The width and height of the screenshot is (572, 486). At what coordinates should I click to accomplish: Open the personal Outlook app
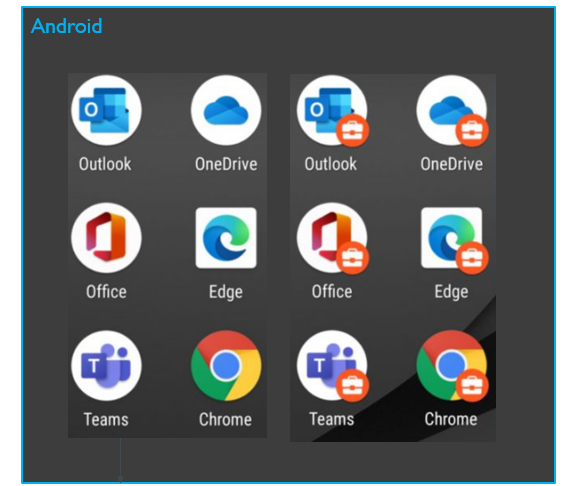(106, 110)
